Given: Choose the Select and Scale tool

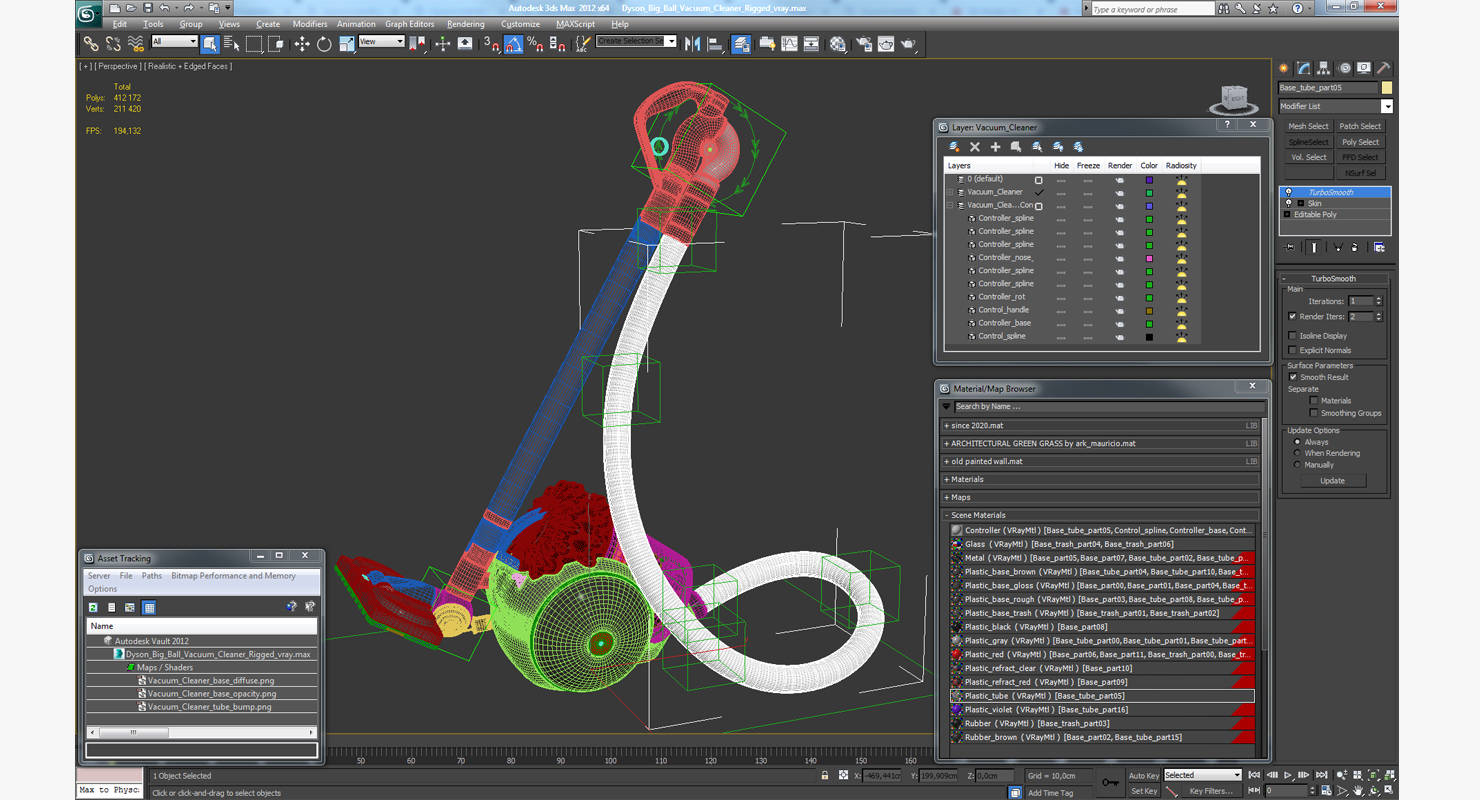Looking at the screenshot, I should point(346,44).
